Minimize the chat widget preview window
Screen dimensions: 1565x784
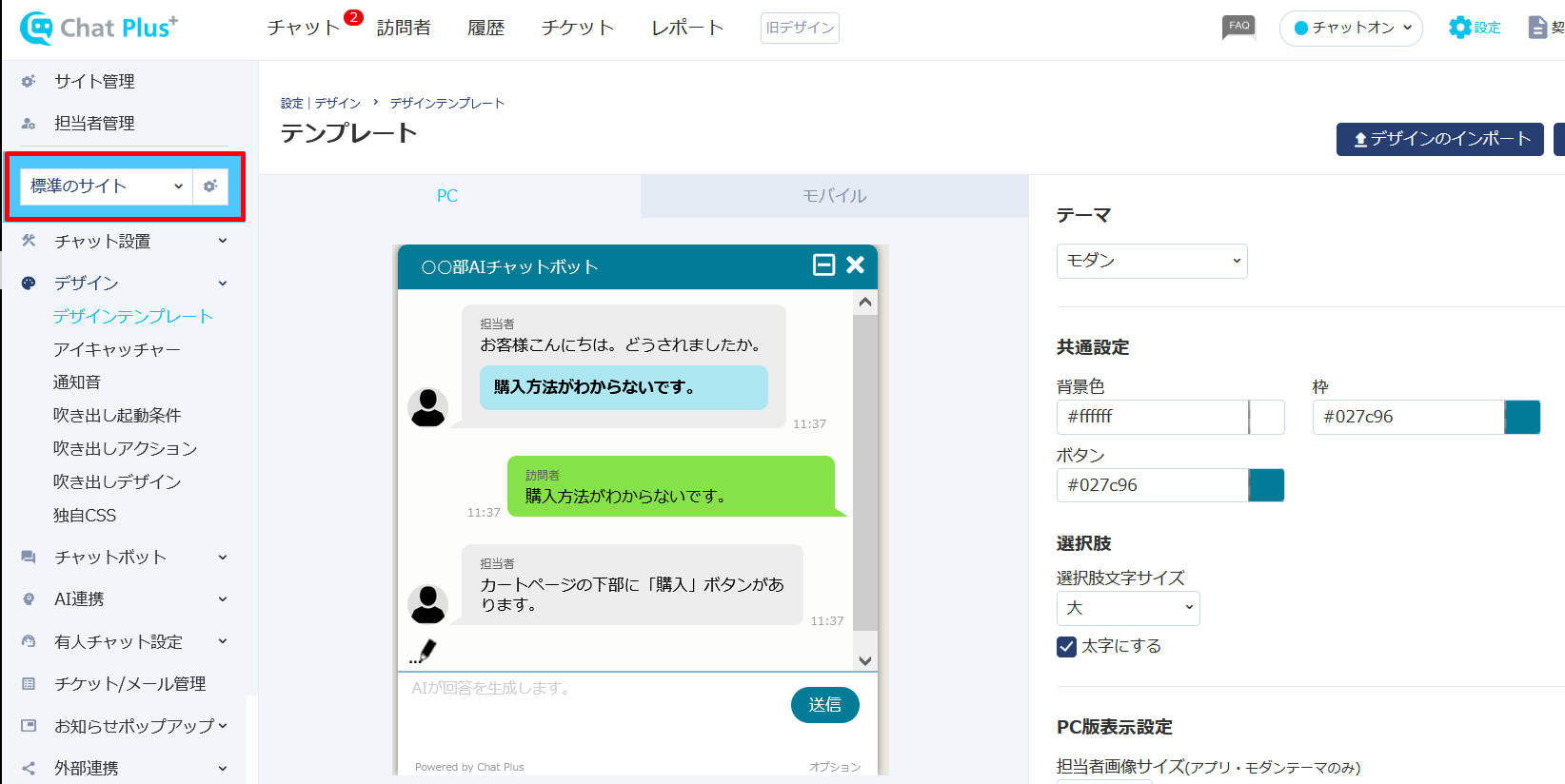(x=823, y=265)
